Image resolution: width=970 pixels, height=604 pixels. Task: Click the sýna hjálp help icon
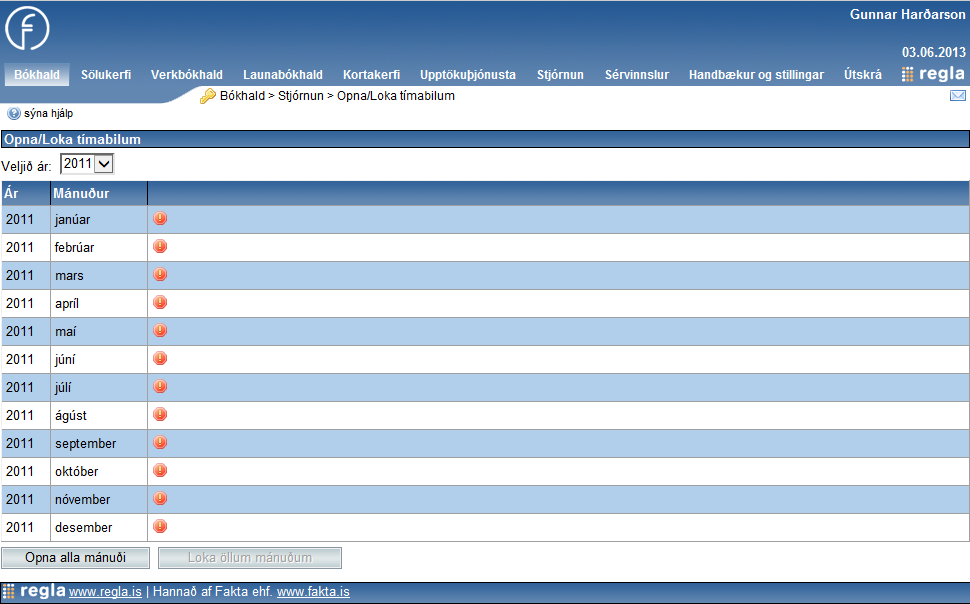(x=14, y=114)
